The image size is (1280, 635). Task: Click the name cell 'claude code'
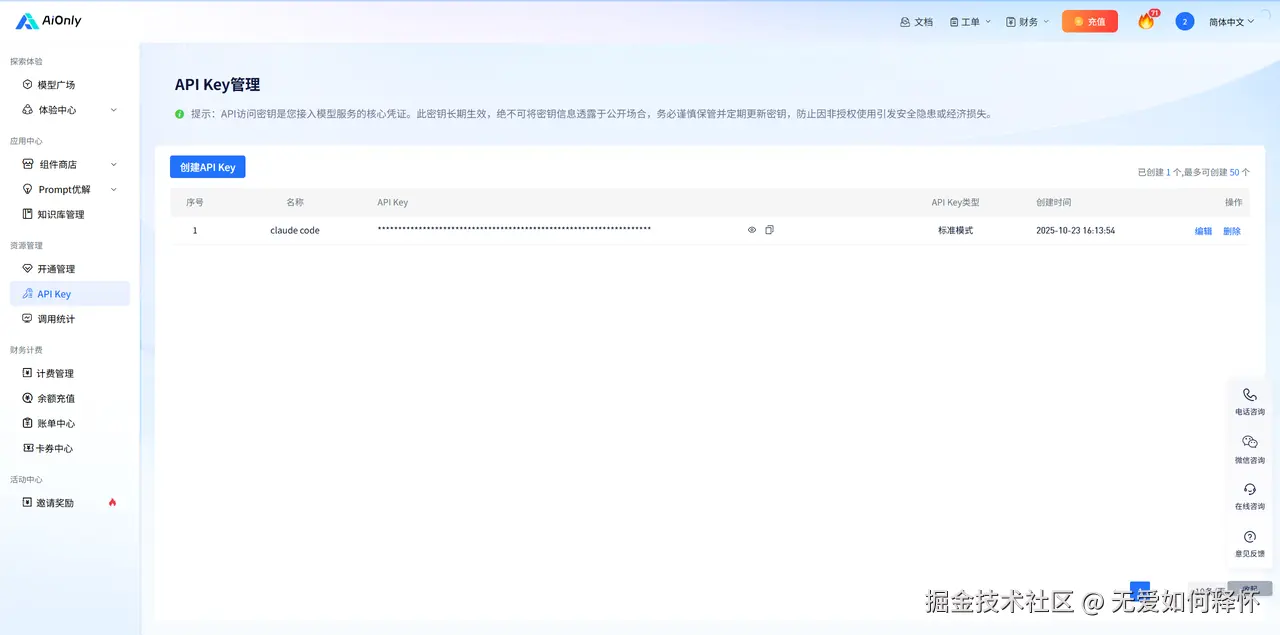(295, 230)
